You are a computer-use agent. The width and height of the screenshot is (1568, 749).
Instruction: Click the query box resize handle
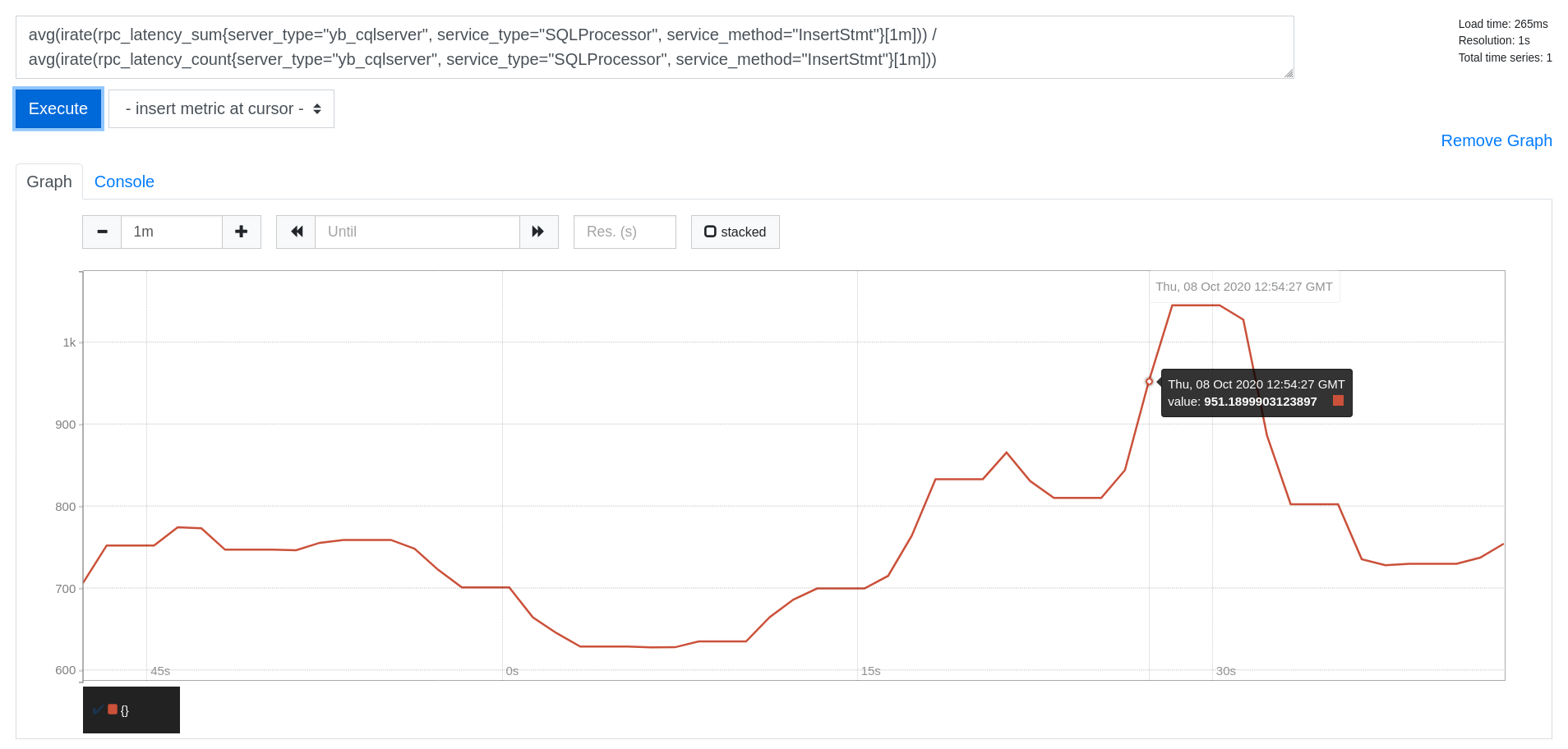pyautogui.click(x=1288, y=73)
